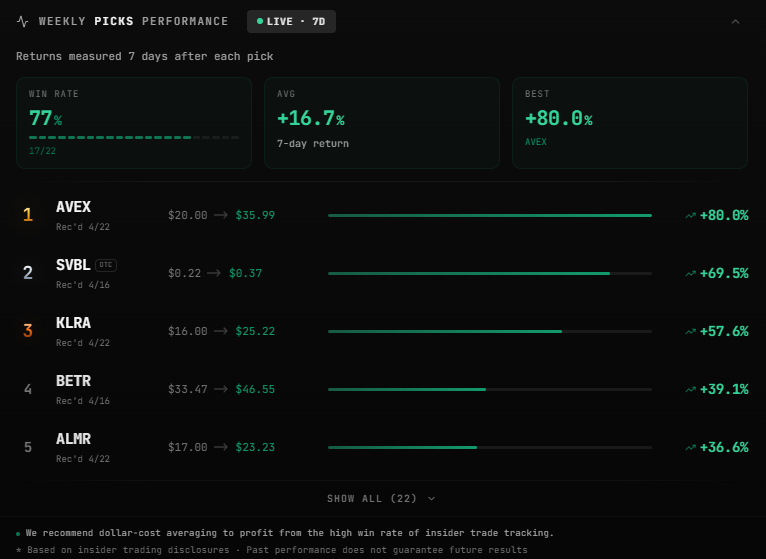Click the arrow between $17.00 and $23.23
This screenshot has height=559, width=766.
221,447
